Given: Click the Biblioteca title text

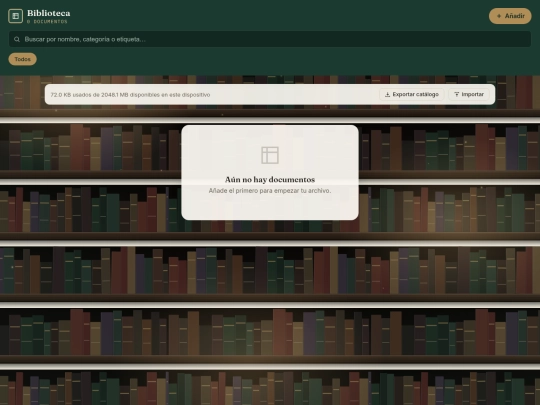Looking at the screenshot, I should (x=49, y=13).
